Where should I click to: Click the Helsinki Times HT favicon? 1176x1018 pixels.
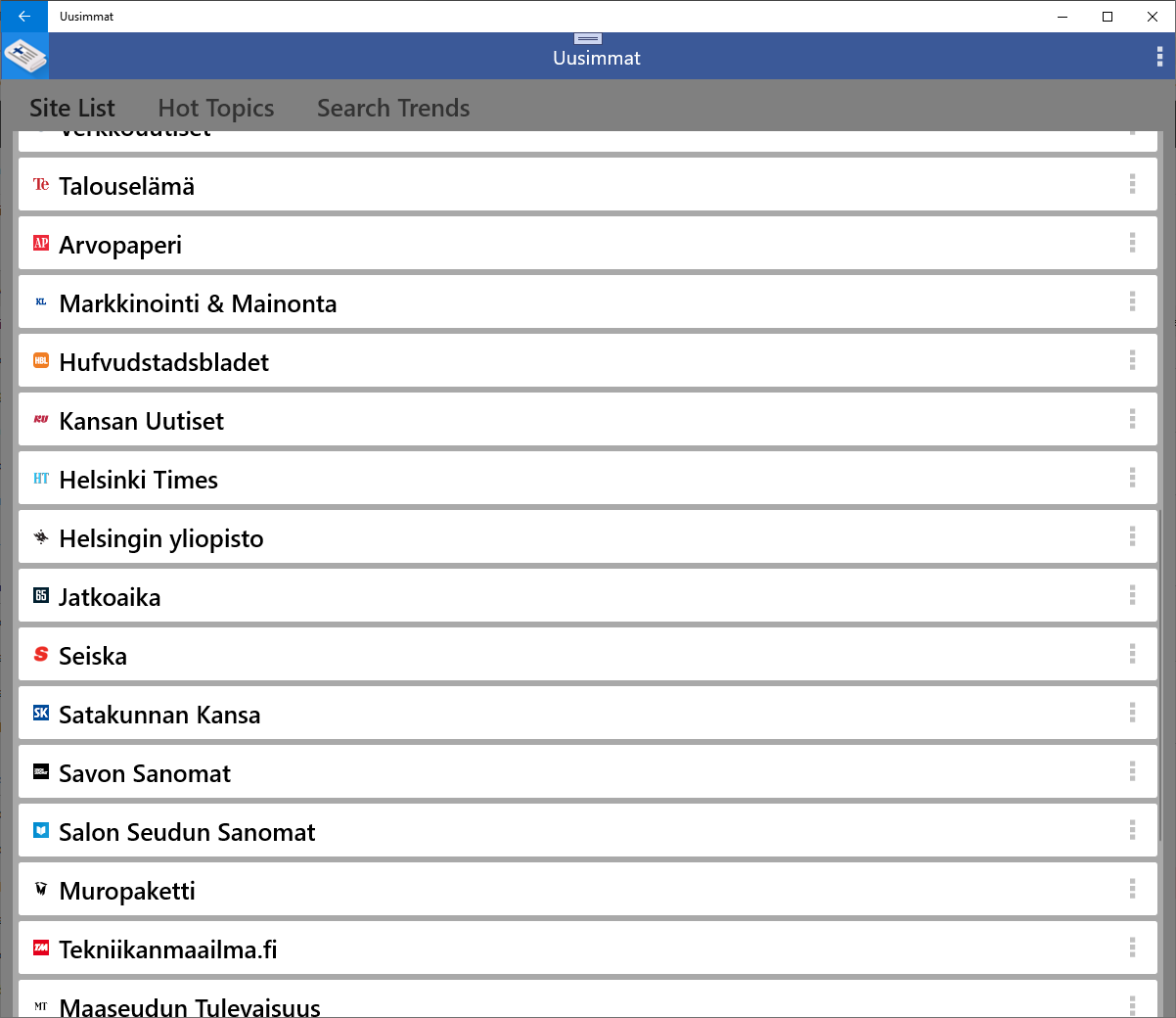(x=41, y=478)
